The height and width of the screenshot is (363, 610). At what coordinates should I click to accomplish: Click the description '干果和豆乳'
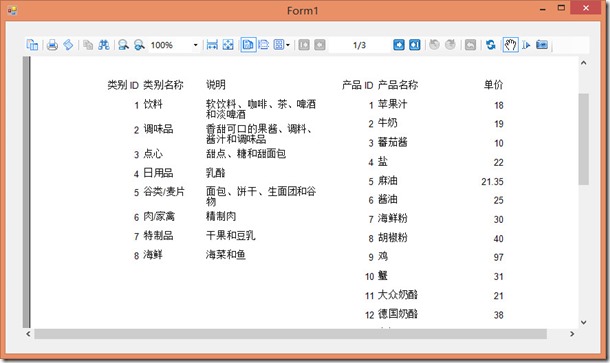tap(230, 235)
